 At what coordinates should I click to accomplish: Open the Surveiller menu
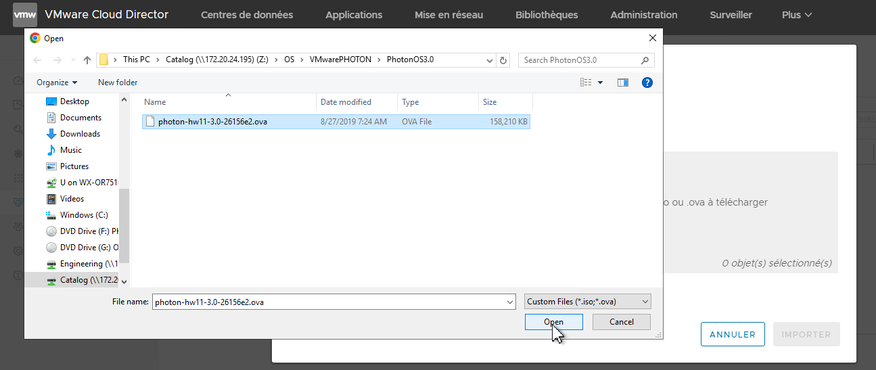tap(731, 15)
